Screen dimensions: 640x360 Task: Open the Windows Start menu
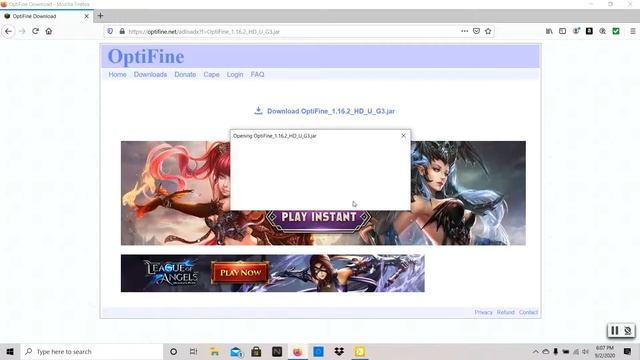10,351
